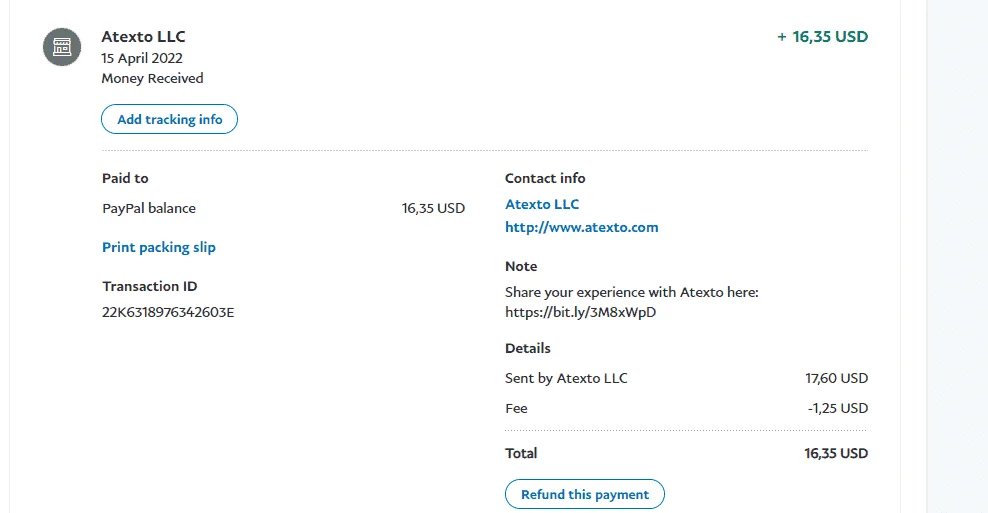
Task: Click the Note heading
Action: (x=521, y=267)
